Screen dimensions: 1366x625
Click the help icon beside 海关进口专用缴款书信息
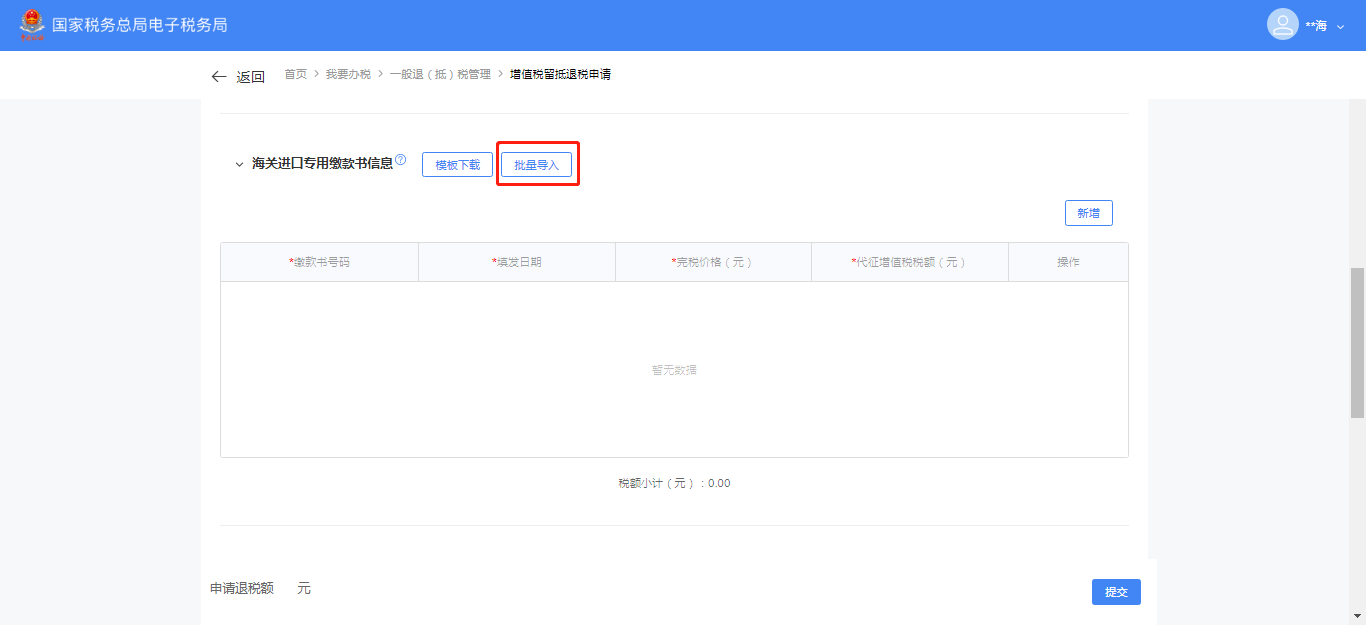400,160
